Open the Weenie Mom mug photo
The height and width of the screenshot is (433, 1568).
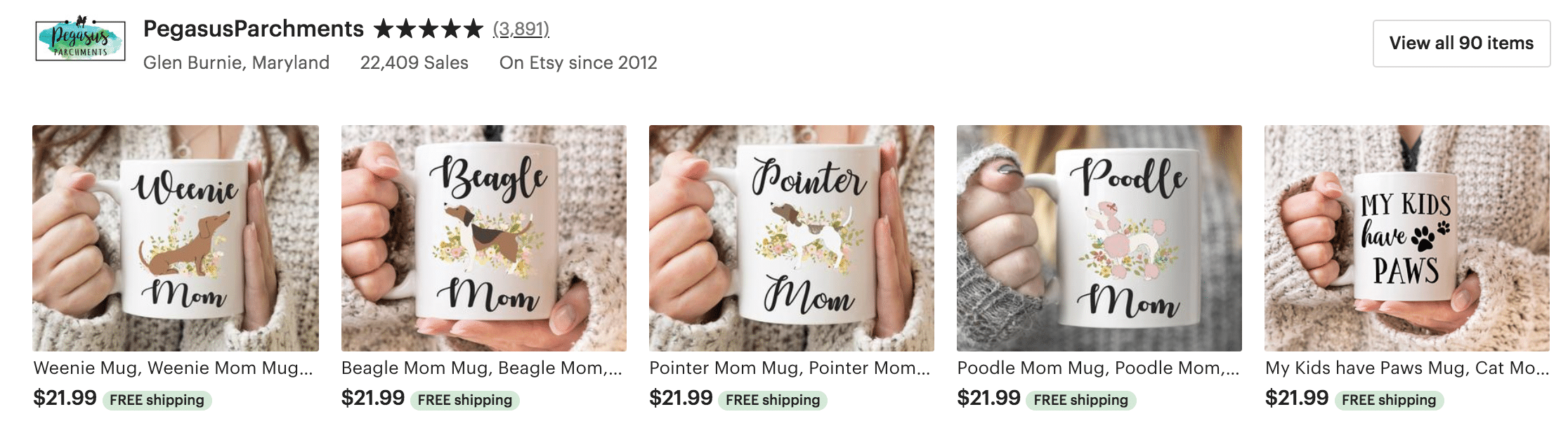[176, 238]
